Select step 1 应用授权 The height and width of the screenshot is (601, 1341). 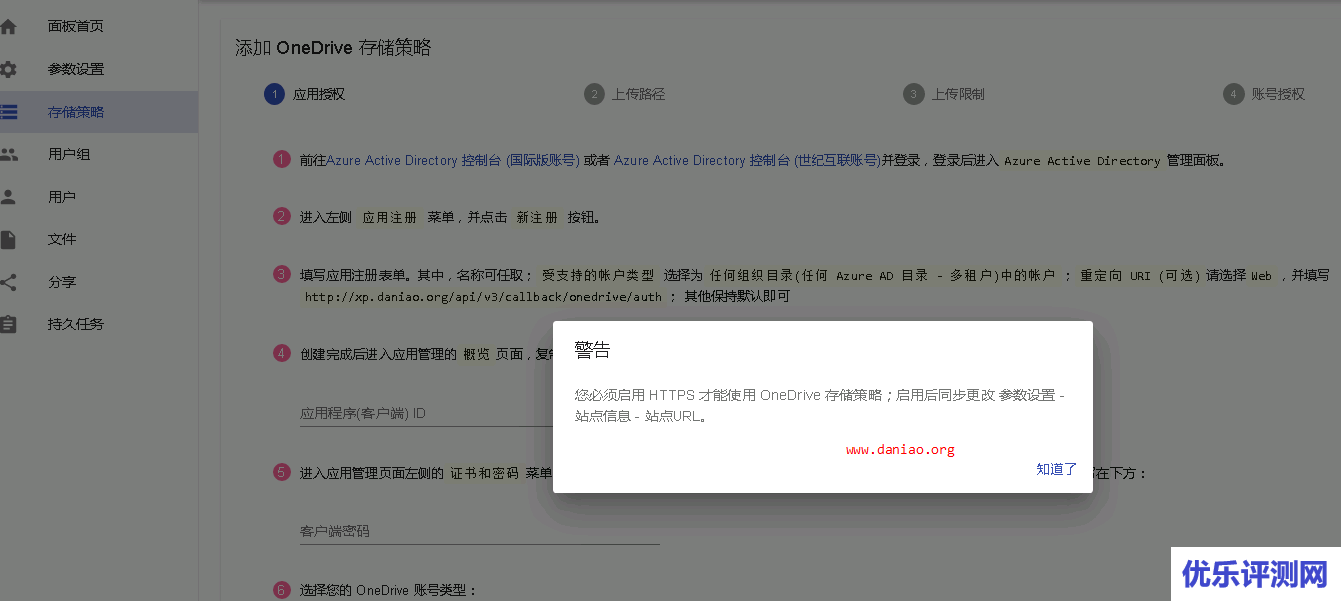(305, 94)
